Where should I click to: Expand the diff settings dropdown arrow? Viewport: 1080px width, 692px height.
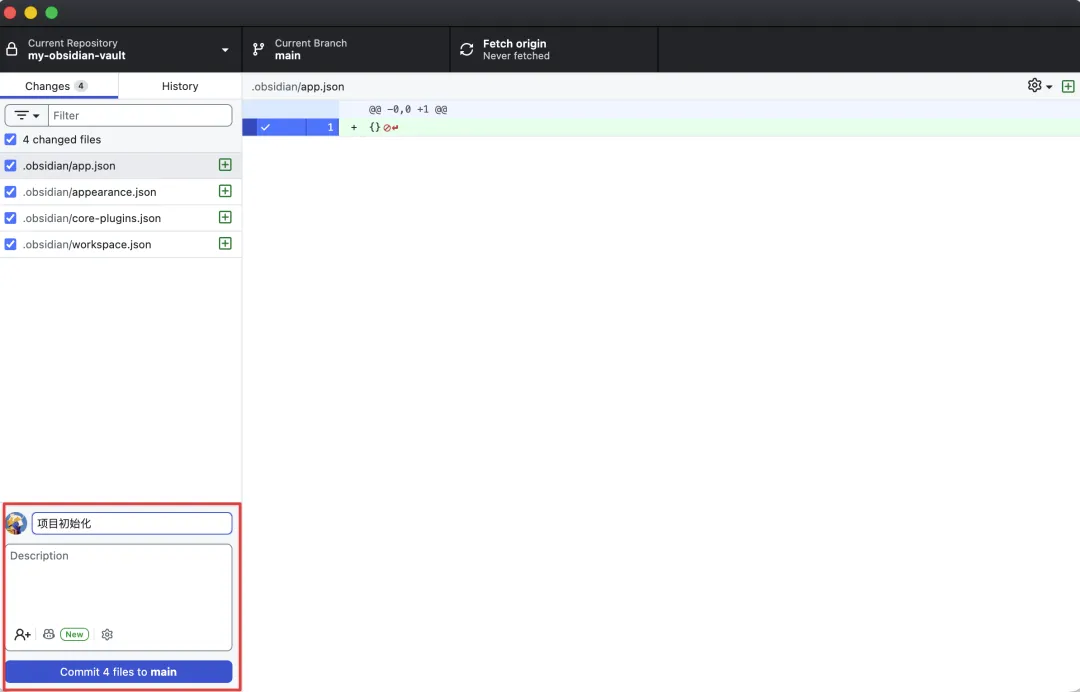pyautogui.click(x=1049, y=87)
